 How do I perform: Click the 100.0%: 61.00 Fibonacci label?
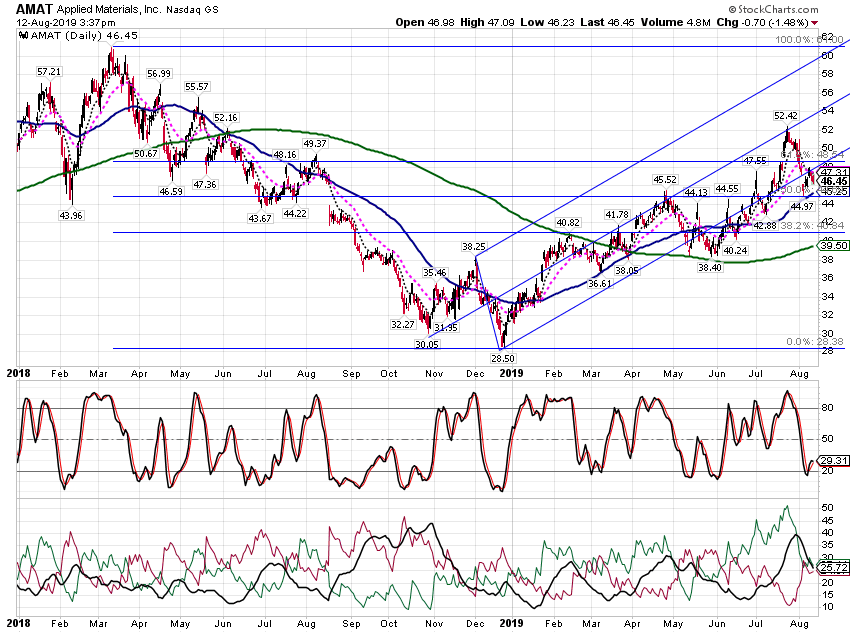809,40
